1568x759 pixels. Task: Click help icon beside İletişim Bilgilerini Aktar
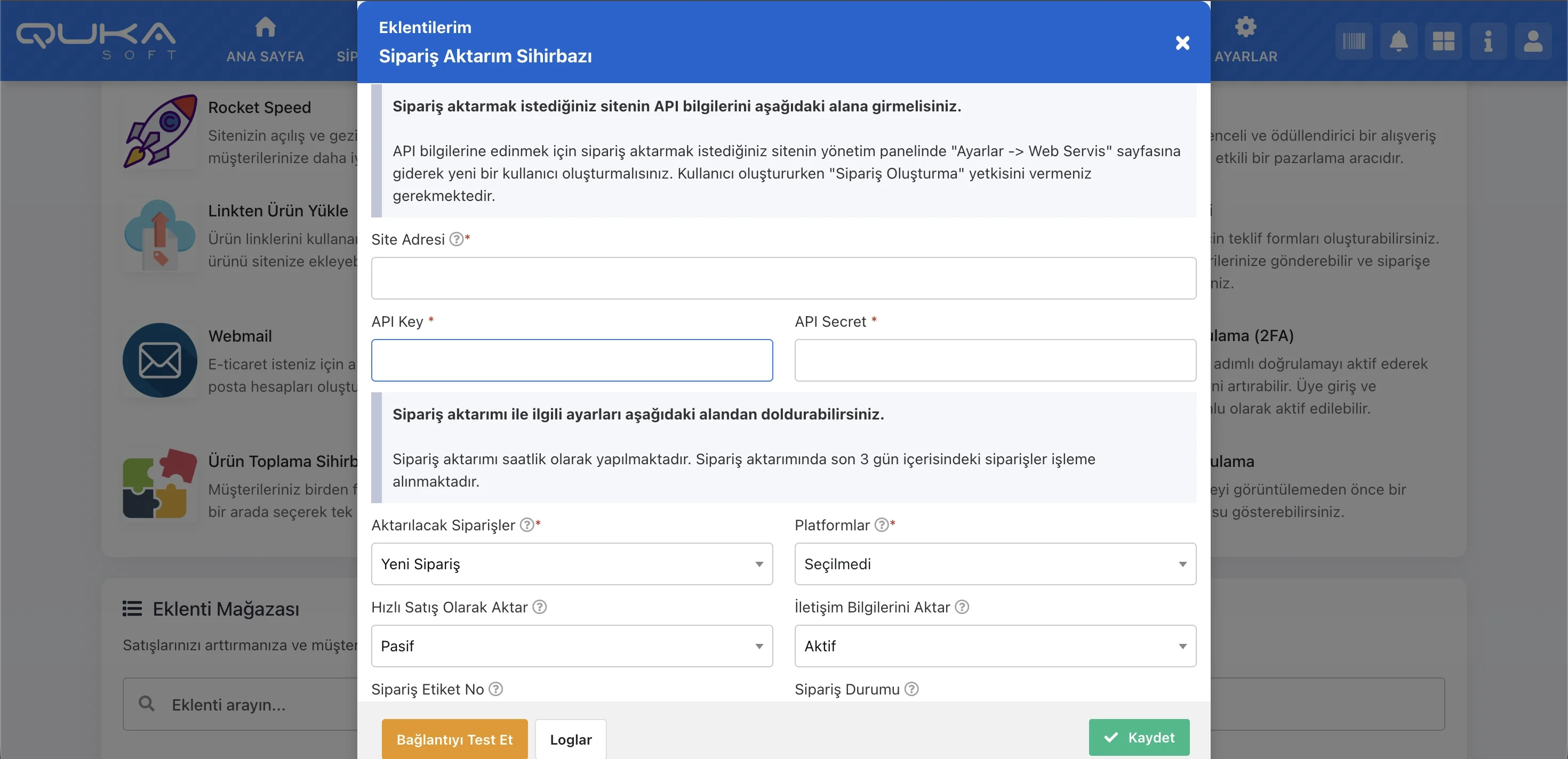click(962, 607)
